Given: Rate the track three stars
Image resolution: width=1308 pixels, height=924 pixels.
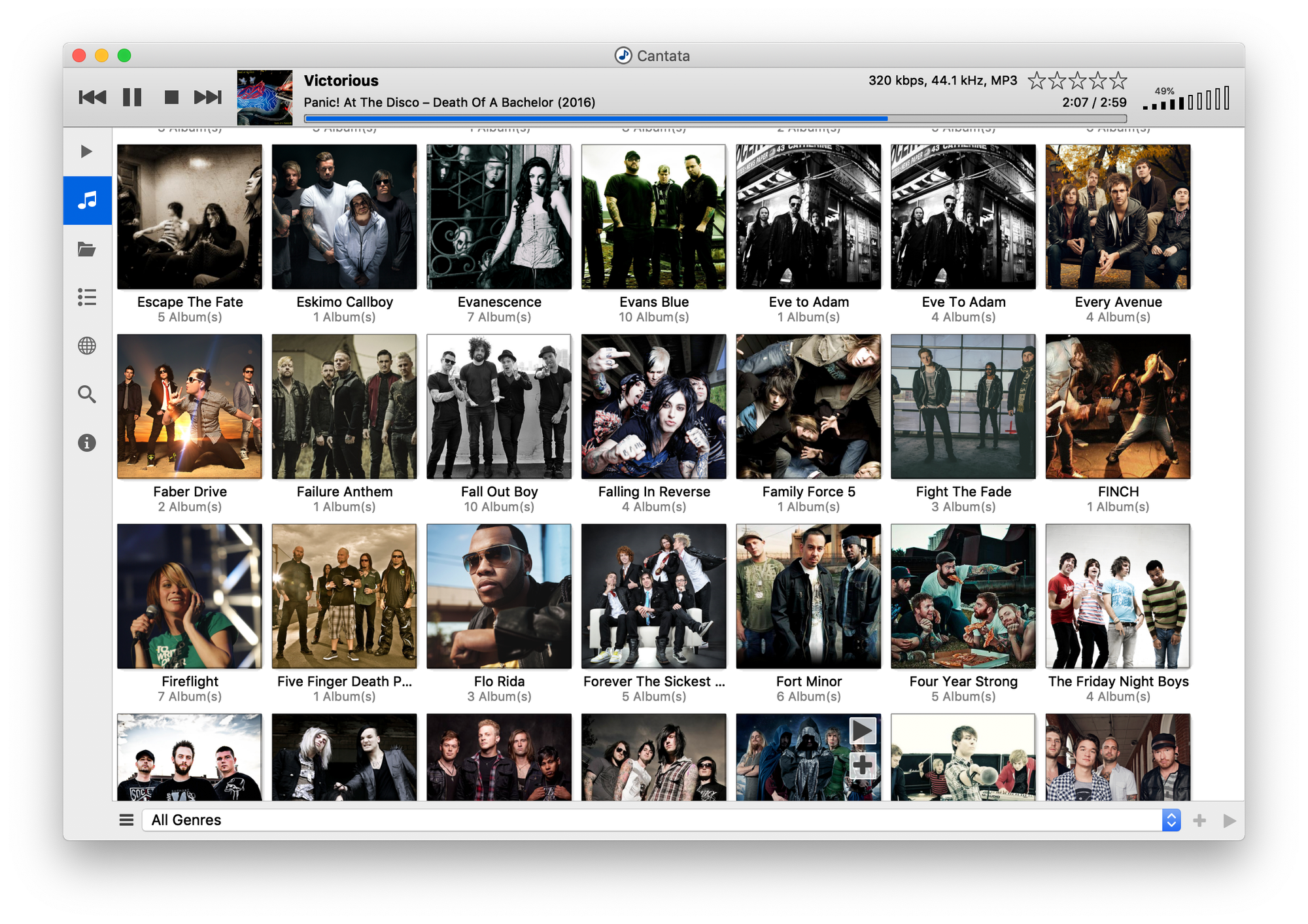Looking at the screenshot, I should [x=1078, y=81].
